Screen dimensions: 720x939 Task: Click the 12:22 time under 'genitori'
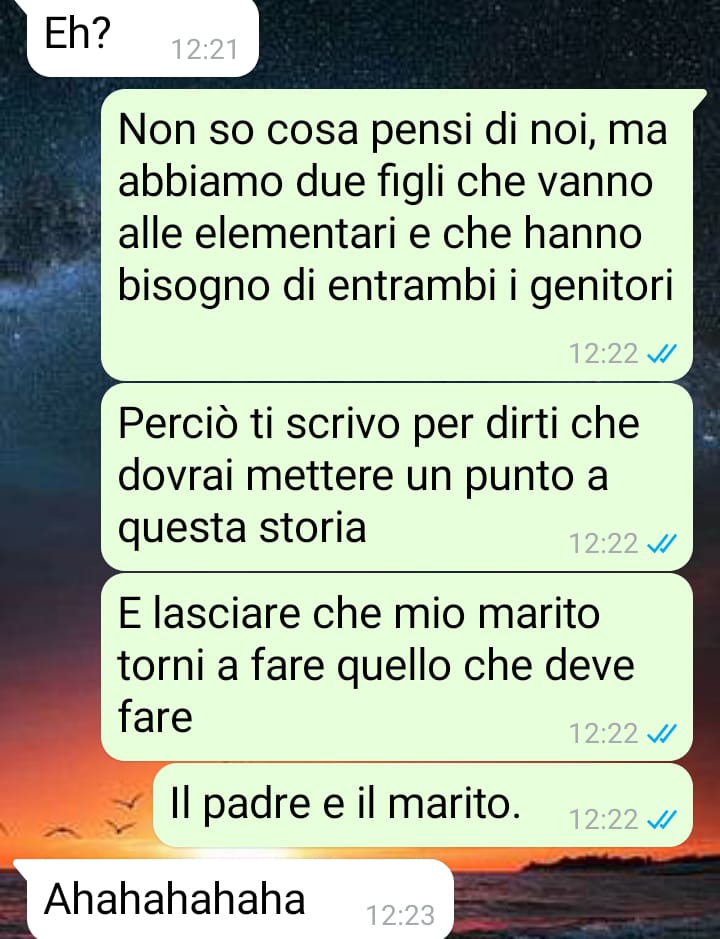pos(603,354)
